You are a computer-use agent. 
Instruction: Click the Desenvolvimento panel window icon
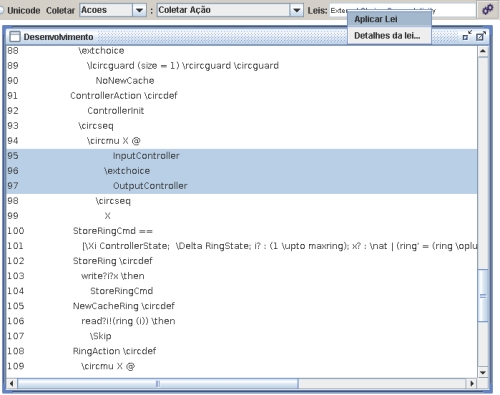click(15, 36)
